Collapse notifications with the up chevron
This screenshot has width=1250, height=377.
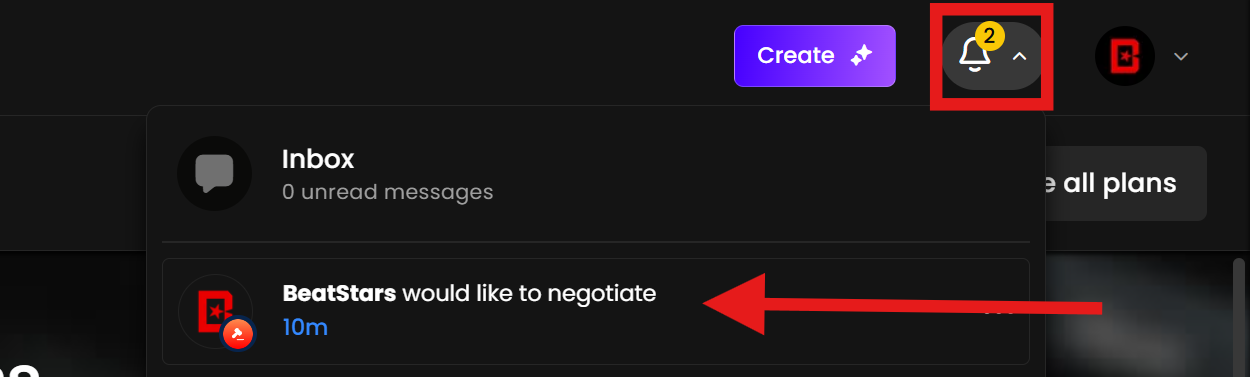(1019, 56)
